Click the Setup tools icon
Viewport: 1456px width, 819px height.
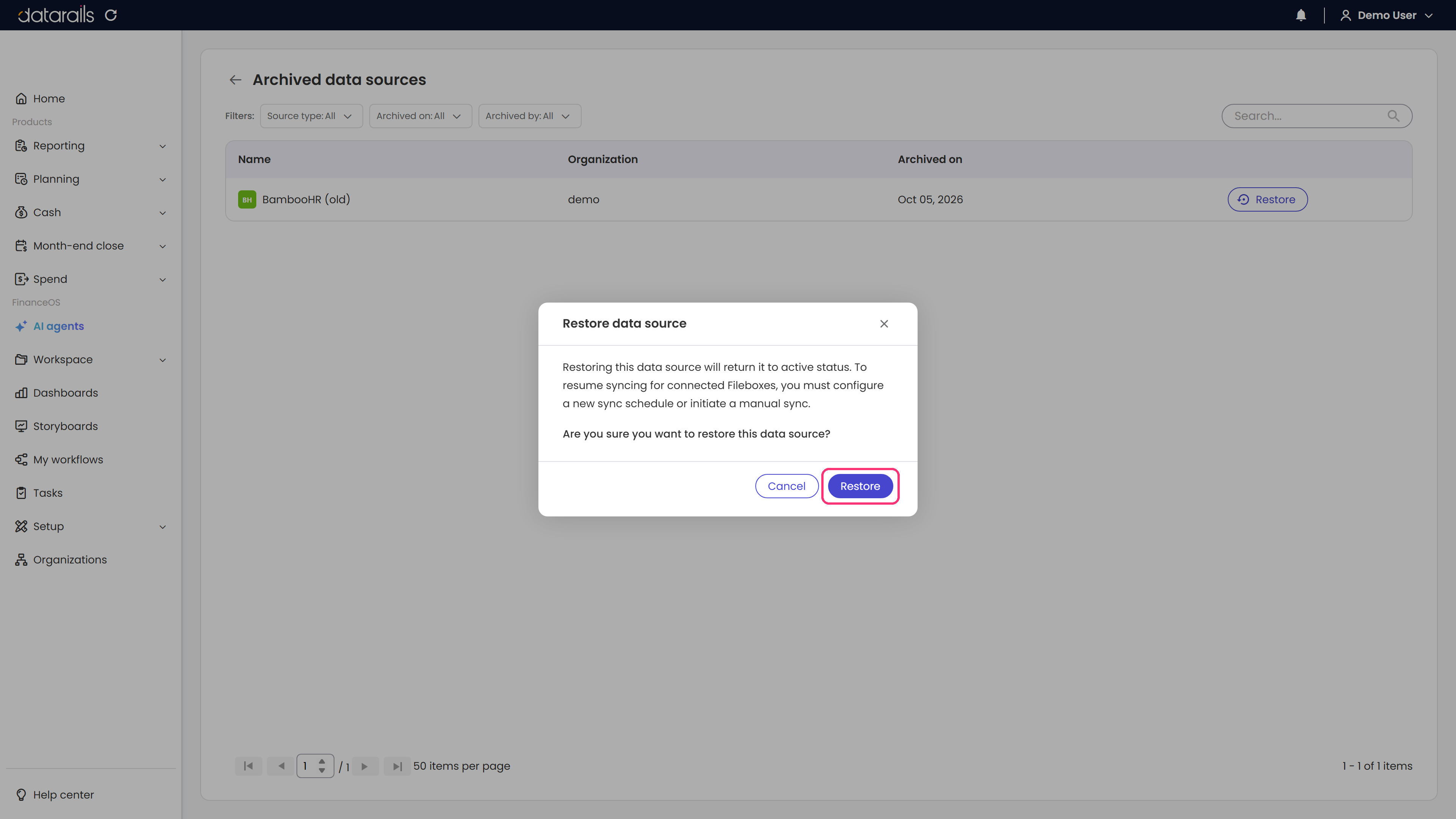21,526
